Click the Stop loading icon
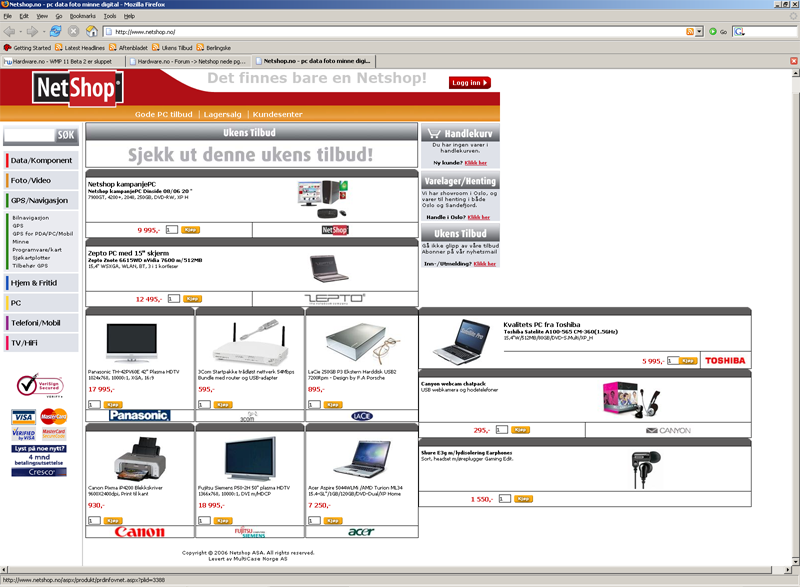The image size is (800, 587). 73,32
